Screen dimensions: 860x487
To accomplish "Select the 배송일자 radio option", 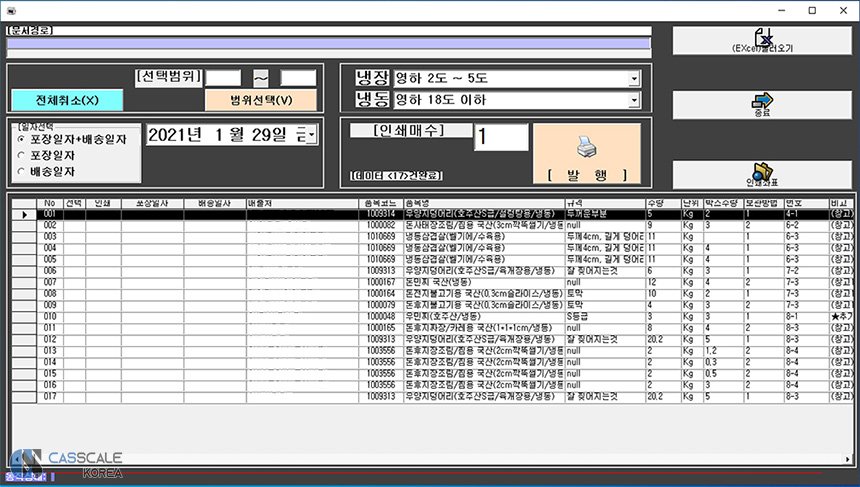I will pos(22,171).
